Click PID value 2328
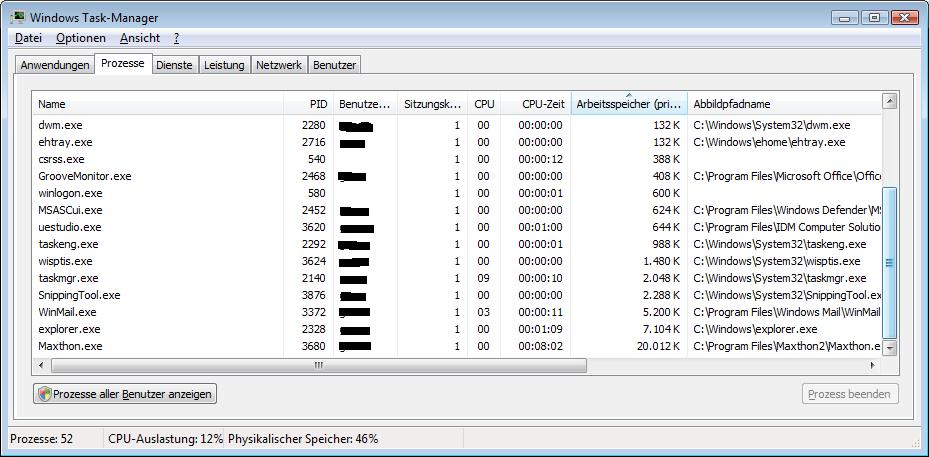 pyautogui.click(x=314, y=329)
